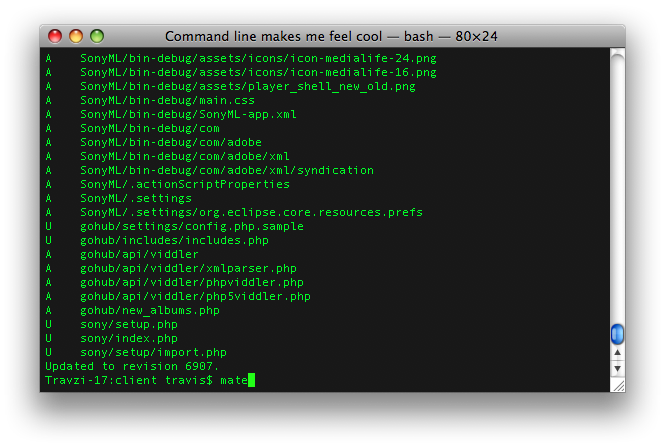This screenshot has width=665, height=447.
Task: Click the 'Travzi-17:client travis$' prompt
Action: 129,380
